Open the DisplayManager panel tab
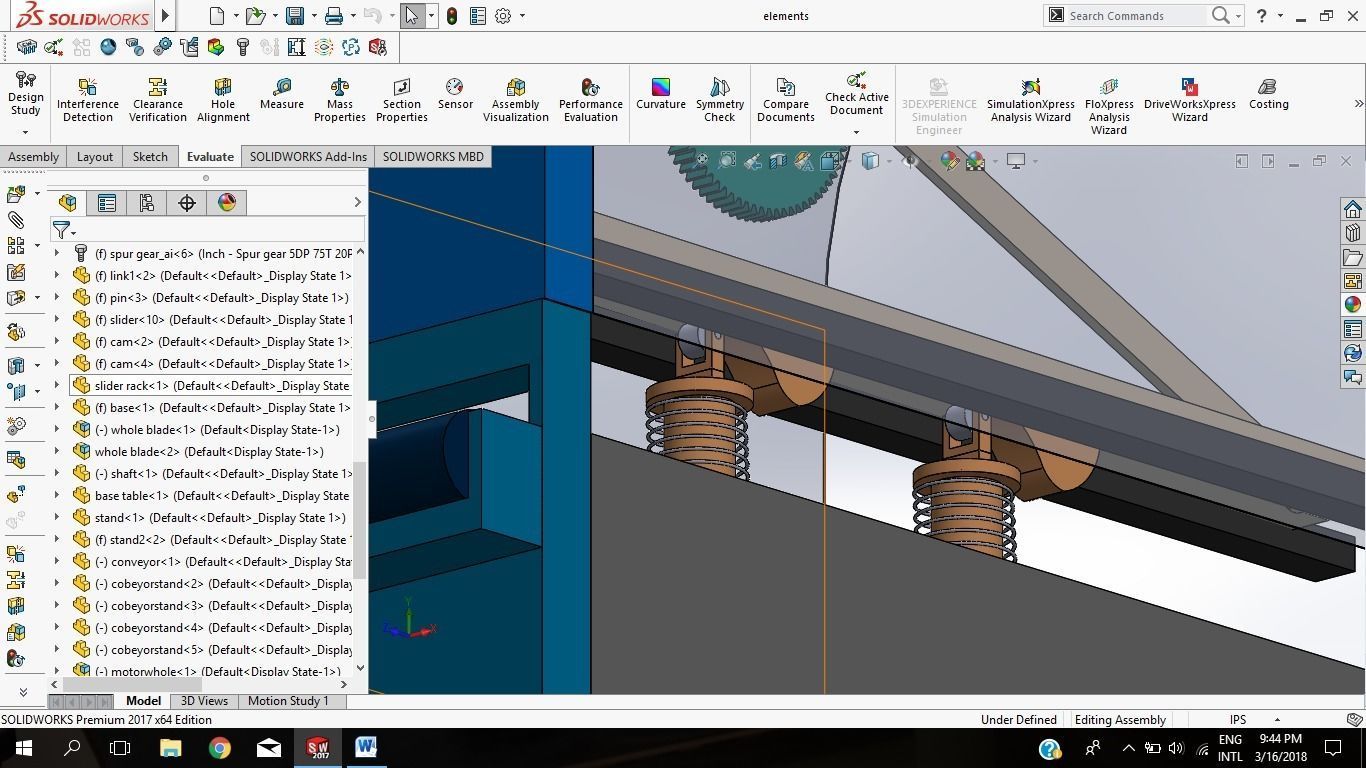Image resolution: width=1366 pixels, height=768 pixels. pos(227,203)
